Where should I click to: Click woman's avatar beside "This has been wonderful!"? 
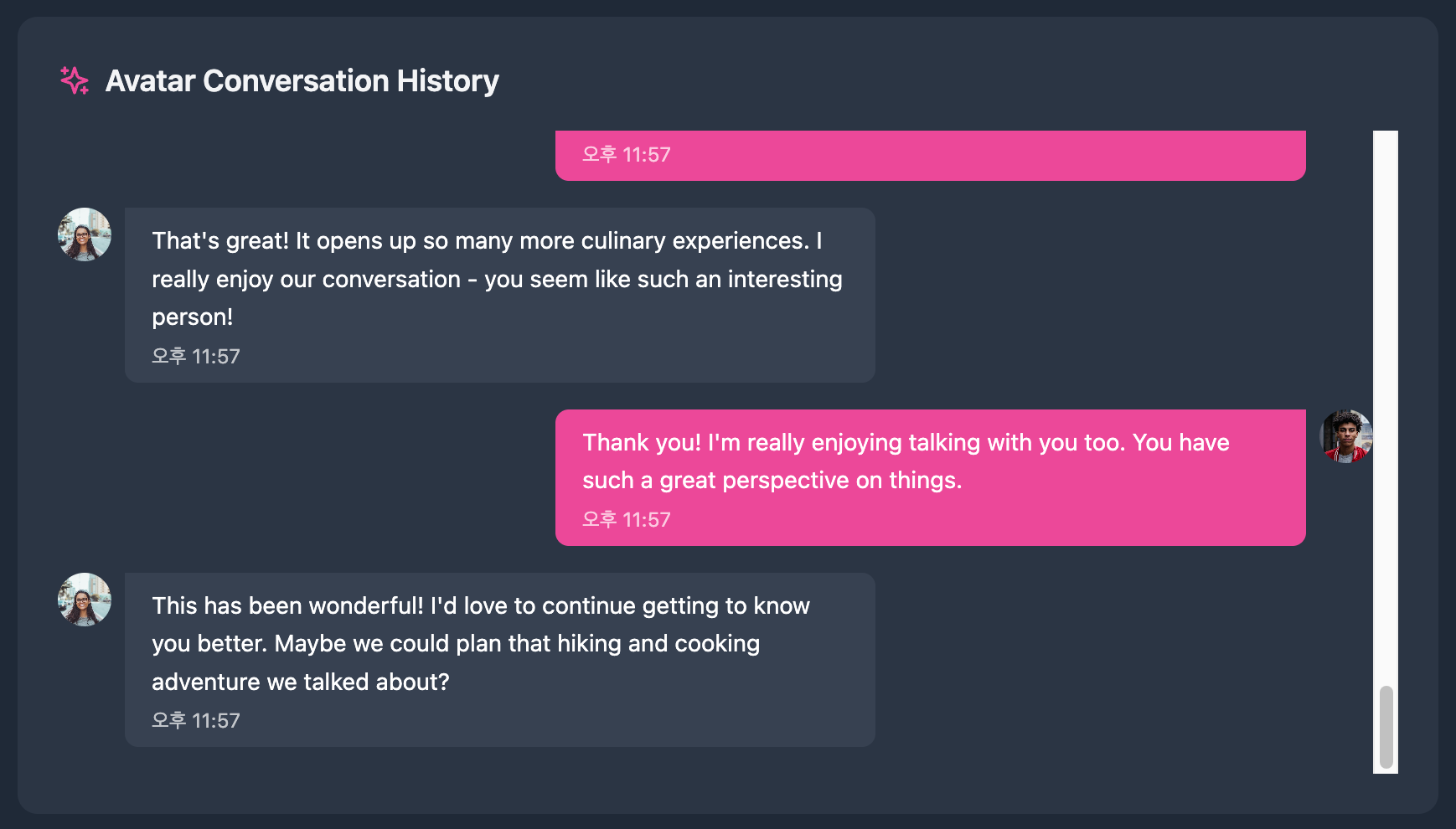tap(85, 600)
